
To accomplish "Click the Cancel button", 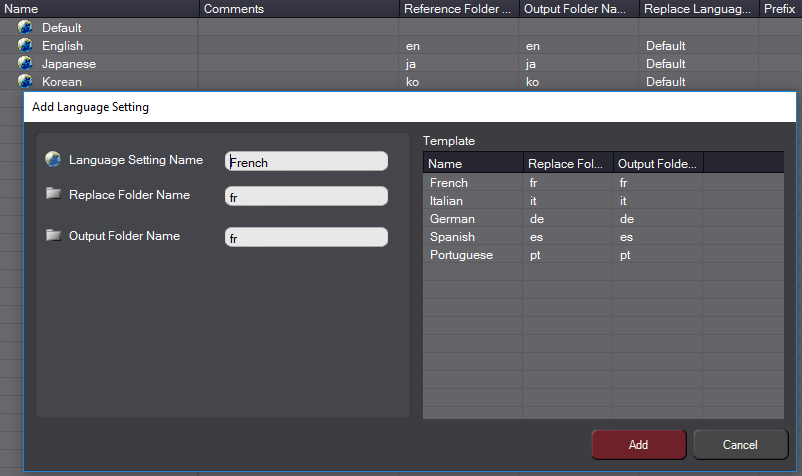I will (x=740, y=445).
